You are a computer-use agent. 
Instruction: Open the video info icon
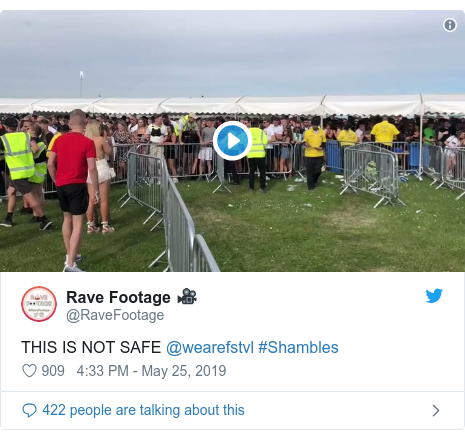(450, 25)
